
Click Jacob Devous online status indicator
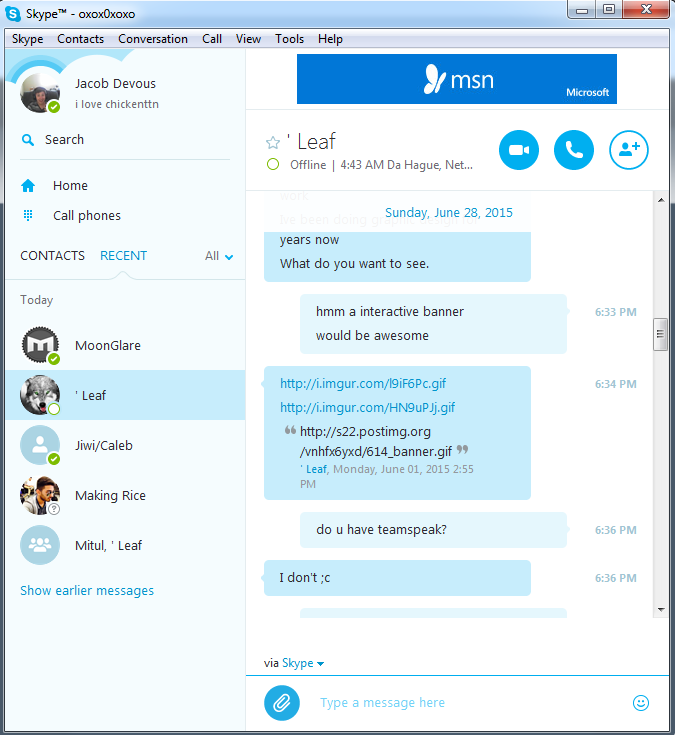coord(54,107)
